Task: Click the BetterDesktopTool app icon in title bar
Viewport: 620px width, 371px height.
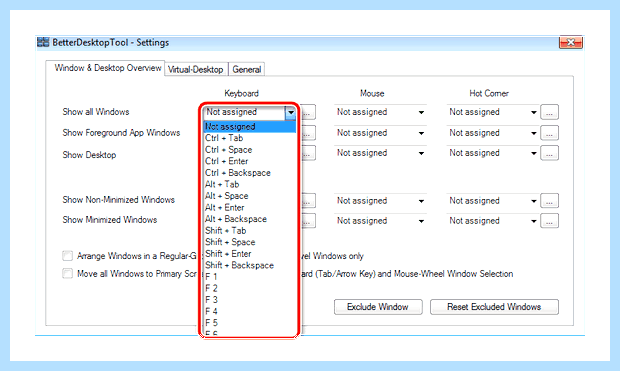Action: point(43,42)
